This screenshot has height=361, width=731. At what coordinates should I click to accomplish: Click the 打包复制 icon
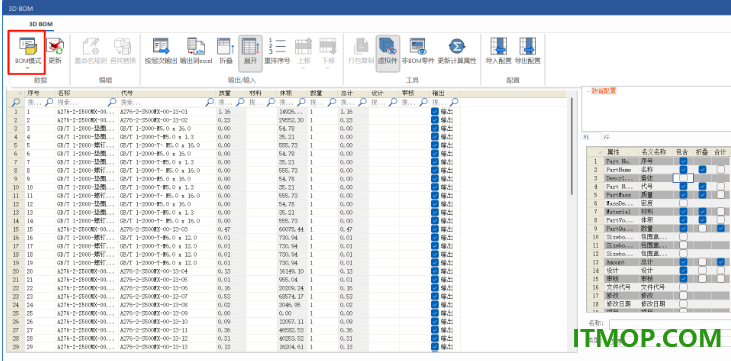click(x=361, y=47)
